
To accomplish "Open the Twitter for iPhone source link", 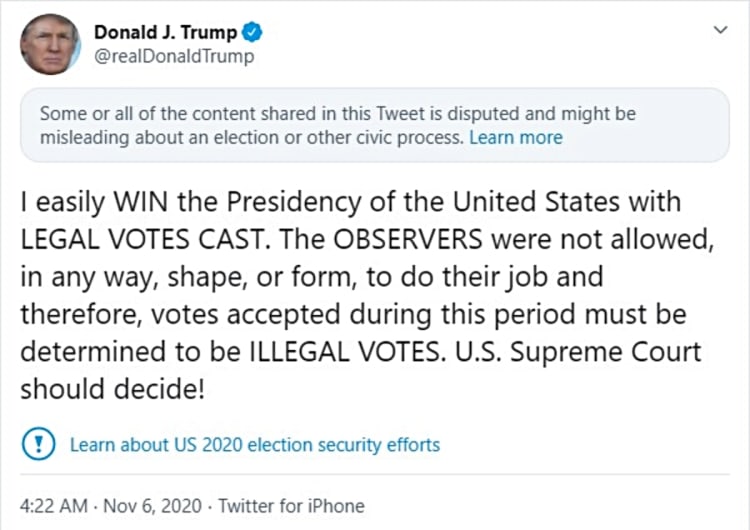I will 291,505.
